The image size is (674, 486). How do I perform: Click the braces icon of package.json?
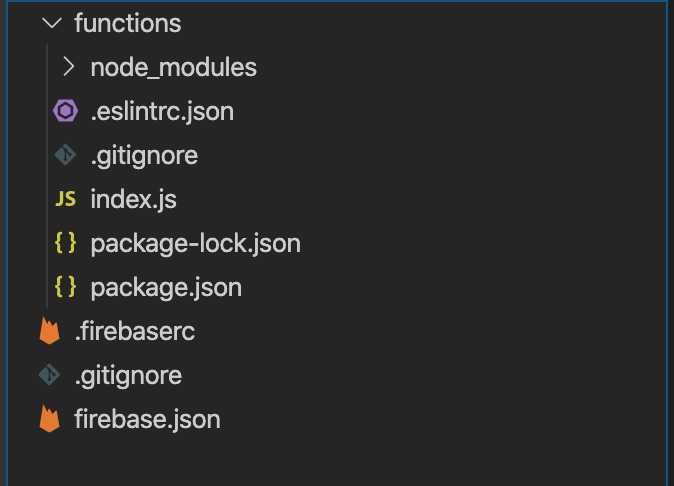[x=65, y=287]
